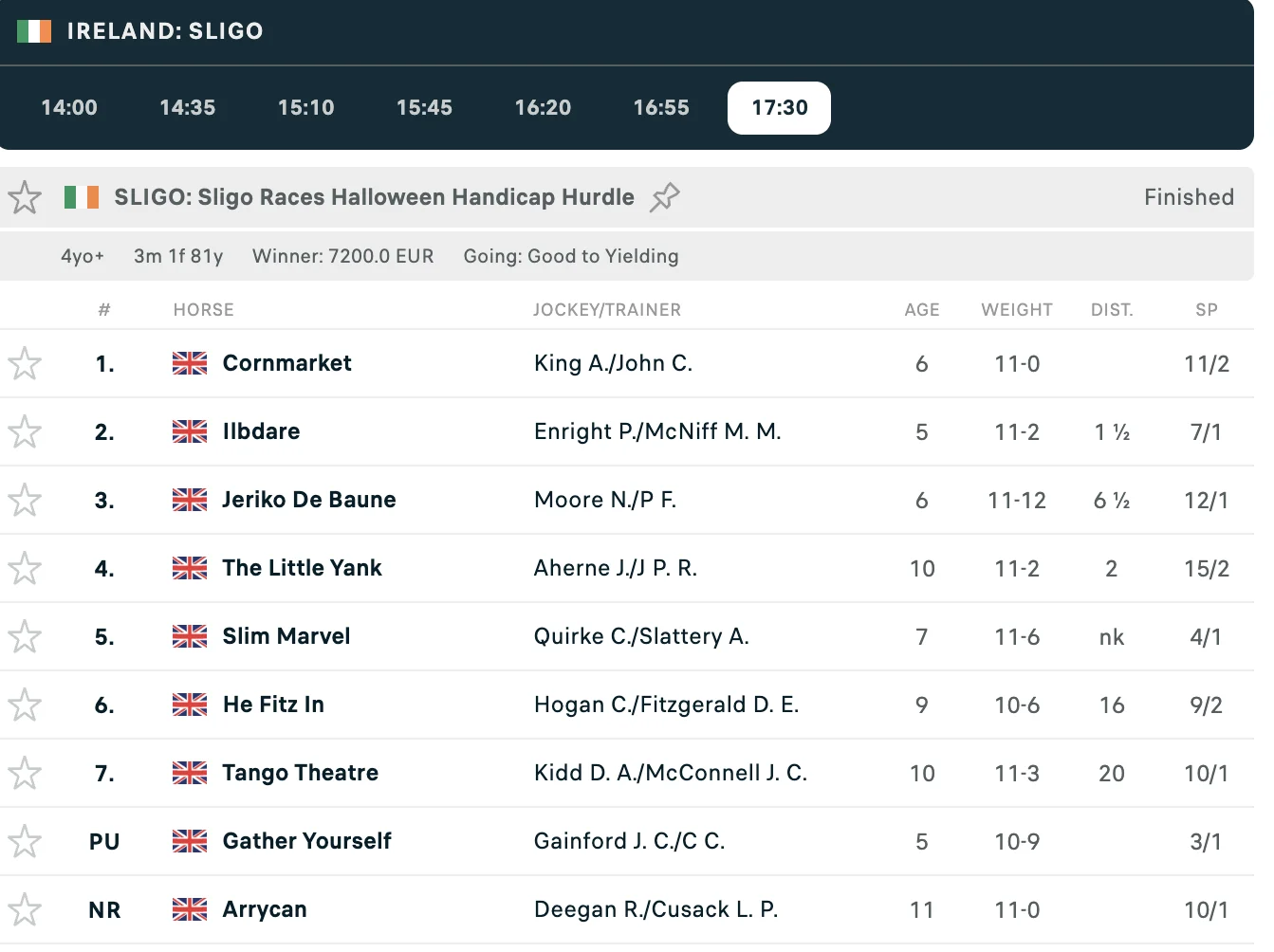Image resolution: width=1274 pixels, height=952 pixels.
Task: Favorite Tango Theatre with star icon
Action: (25, 773)
